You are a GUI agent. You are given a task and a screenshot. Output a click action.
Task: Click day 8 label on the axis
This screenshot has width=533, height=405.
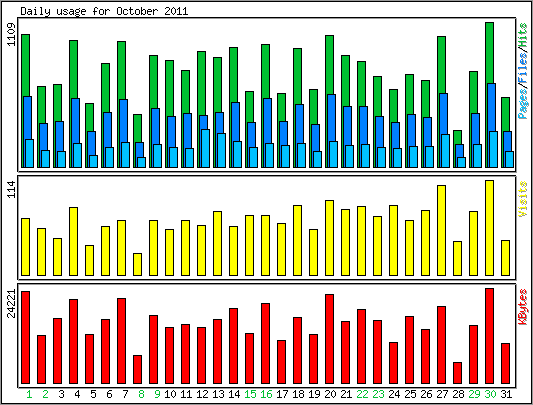pos(141,394)
